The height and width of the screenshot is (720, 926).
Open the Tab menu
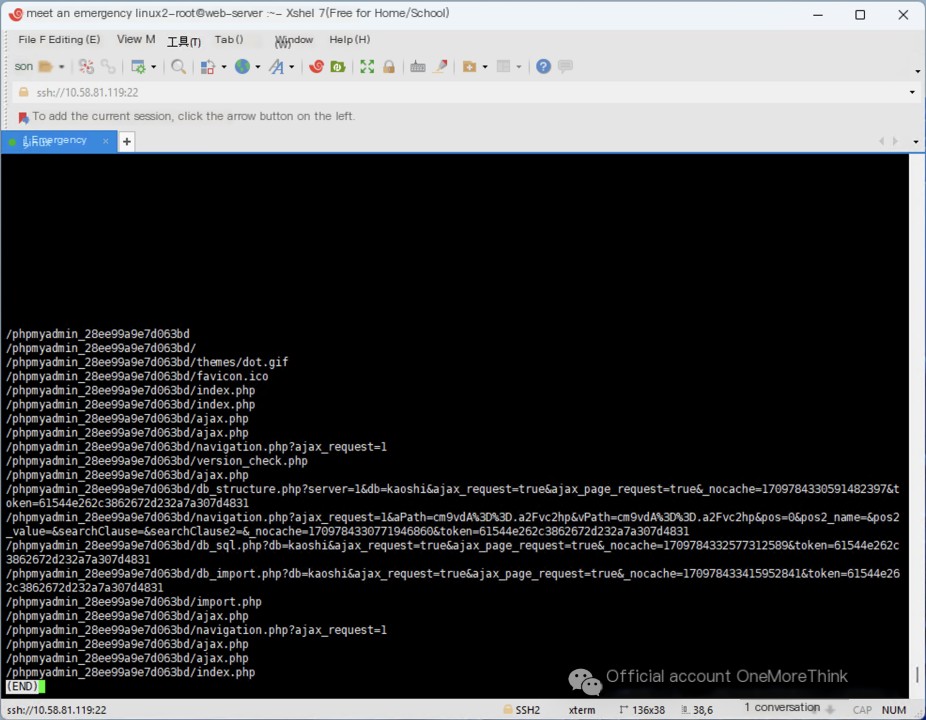click(229, 40)
